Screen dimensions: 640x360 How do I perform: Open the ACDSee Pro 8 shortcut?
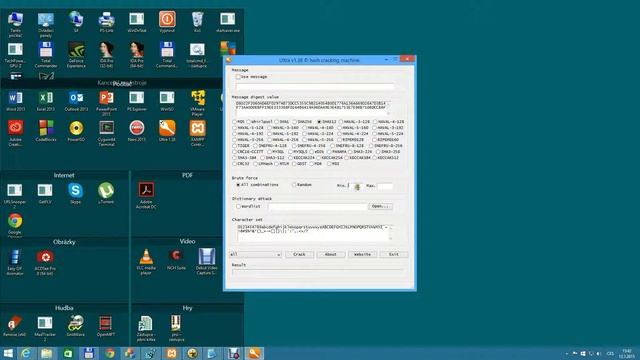coord(45,262)
